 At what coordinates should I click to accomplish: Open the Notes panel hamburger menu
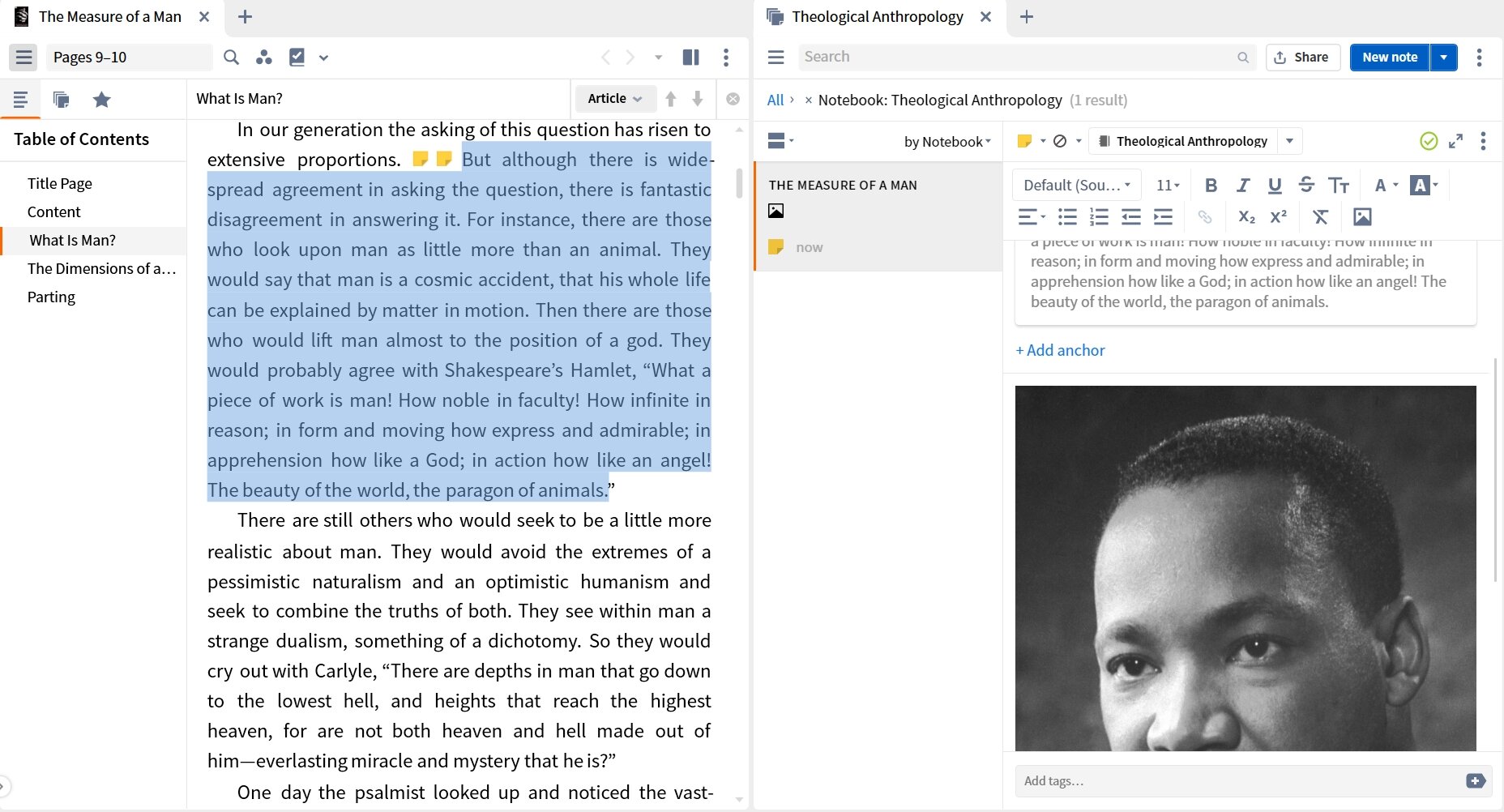pos(775,58)
